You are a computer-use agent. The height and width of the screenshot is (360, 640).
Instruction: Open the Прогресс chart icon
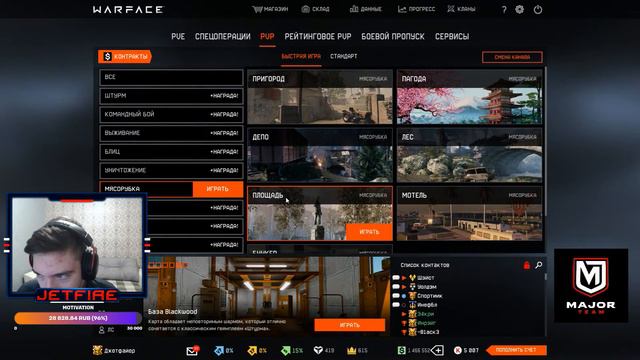coord(402,9)
